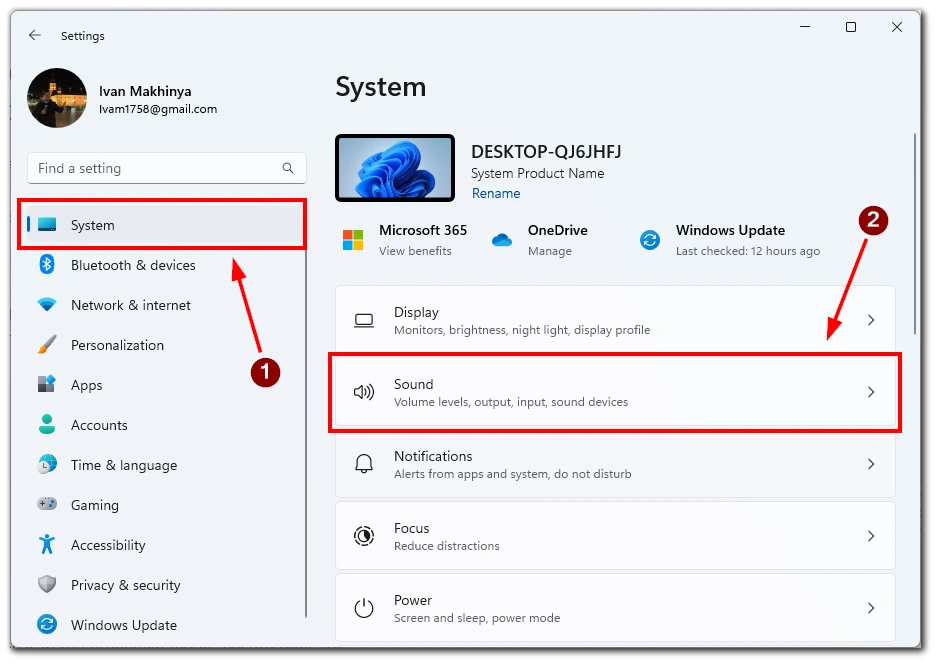Screen dimensions: 939x666
Task: Click the Power button icon
Action: 364,608
